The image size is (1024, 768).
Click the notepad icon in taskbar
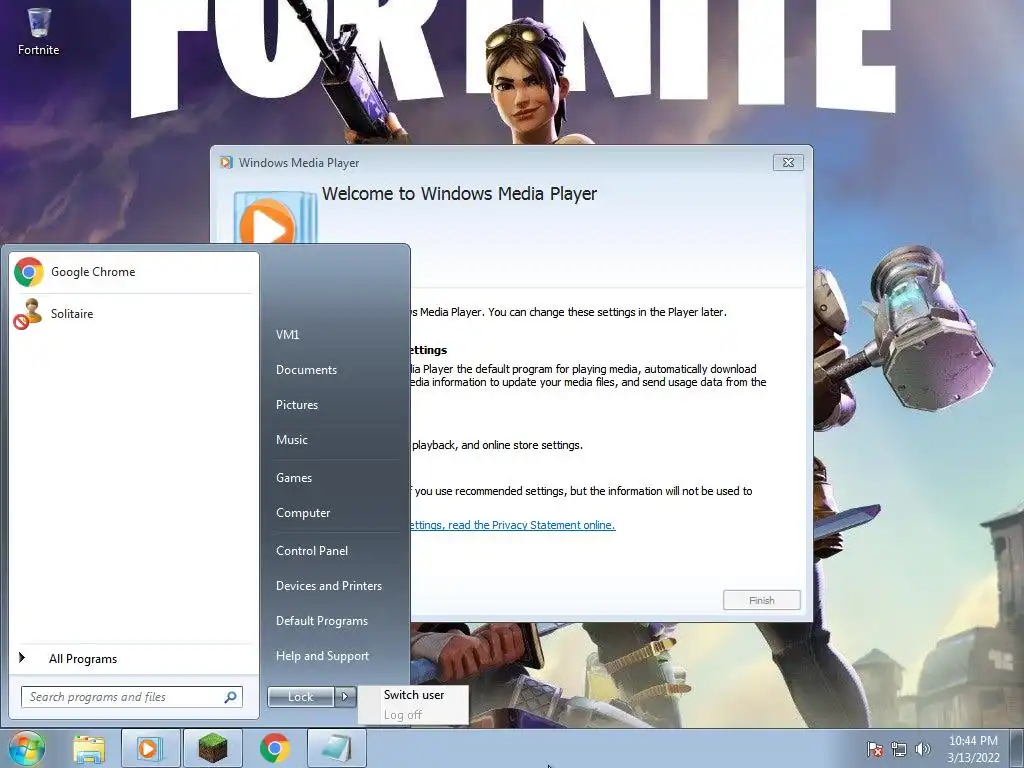(x=337, y=748)
